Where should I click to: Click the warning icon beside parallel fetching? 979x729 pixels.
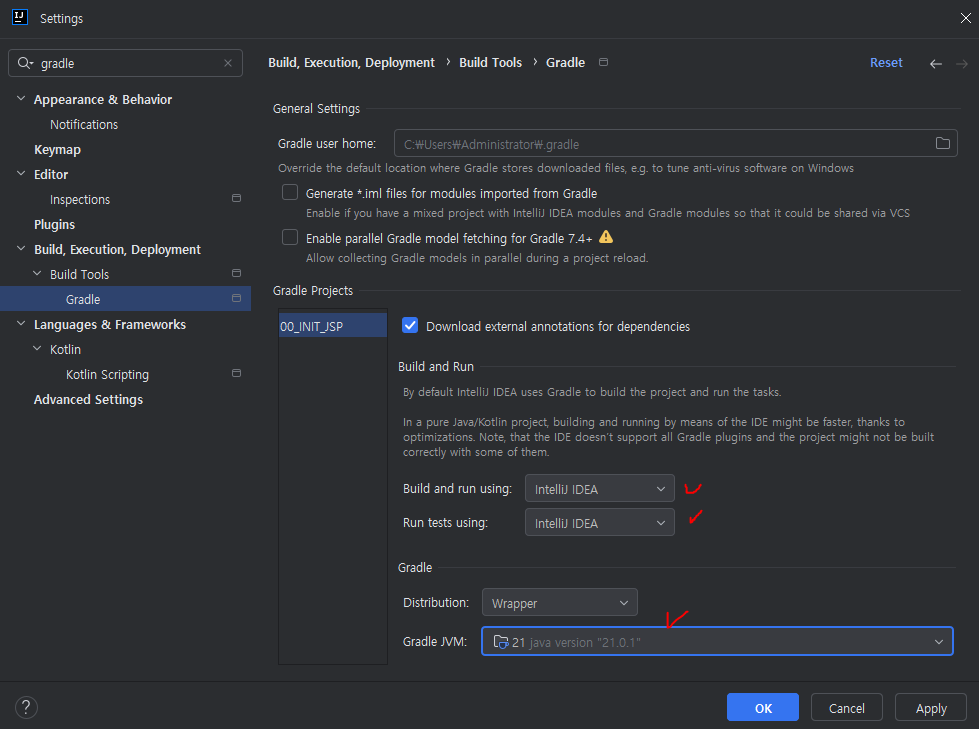(606, 237)
